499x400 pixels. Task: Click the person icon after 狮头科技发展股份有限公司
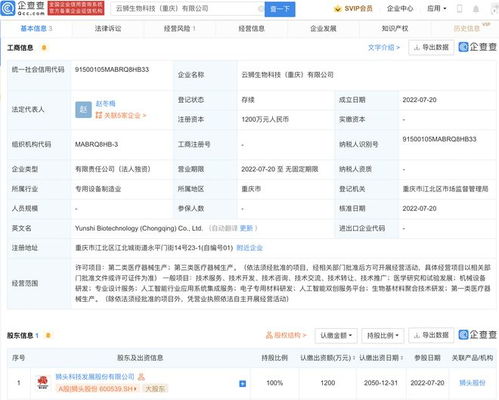coord(141,377)
